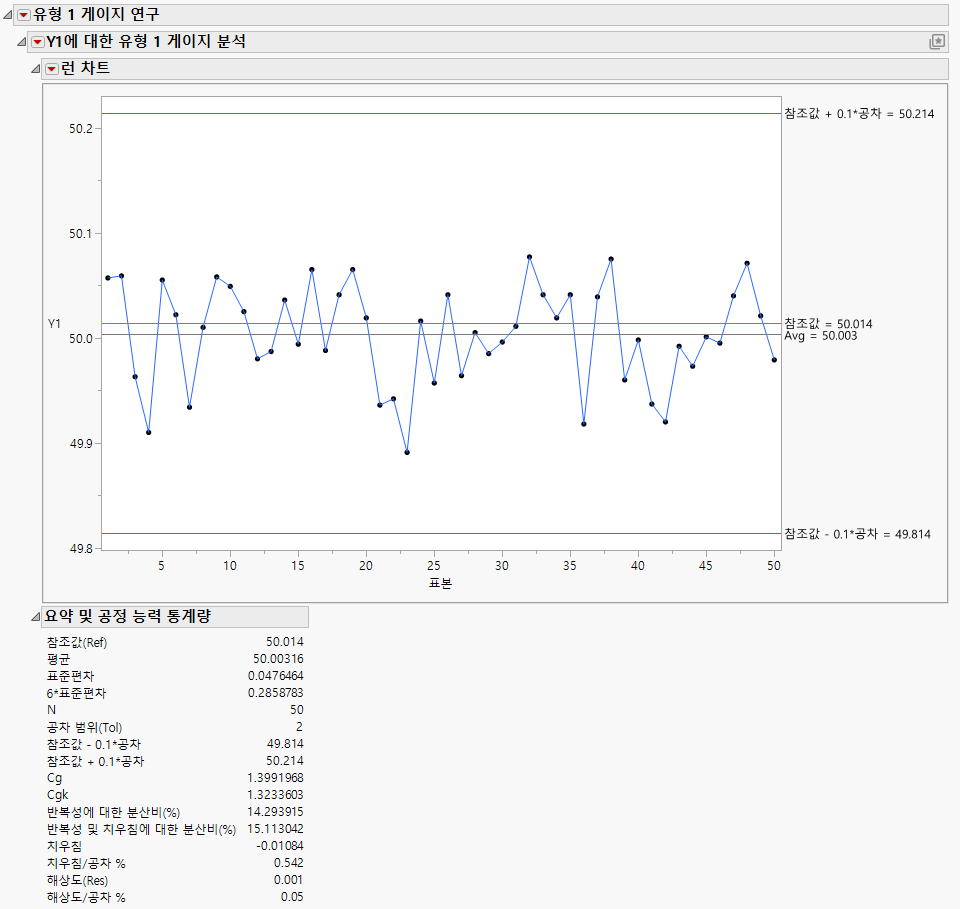Image resolution: width=960 pixels, height=909 pixels.
Task: Select the highest data point near sample 32
Action: coord(528,257)
